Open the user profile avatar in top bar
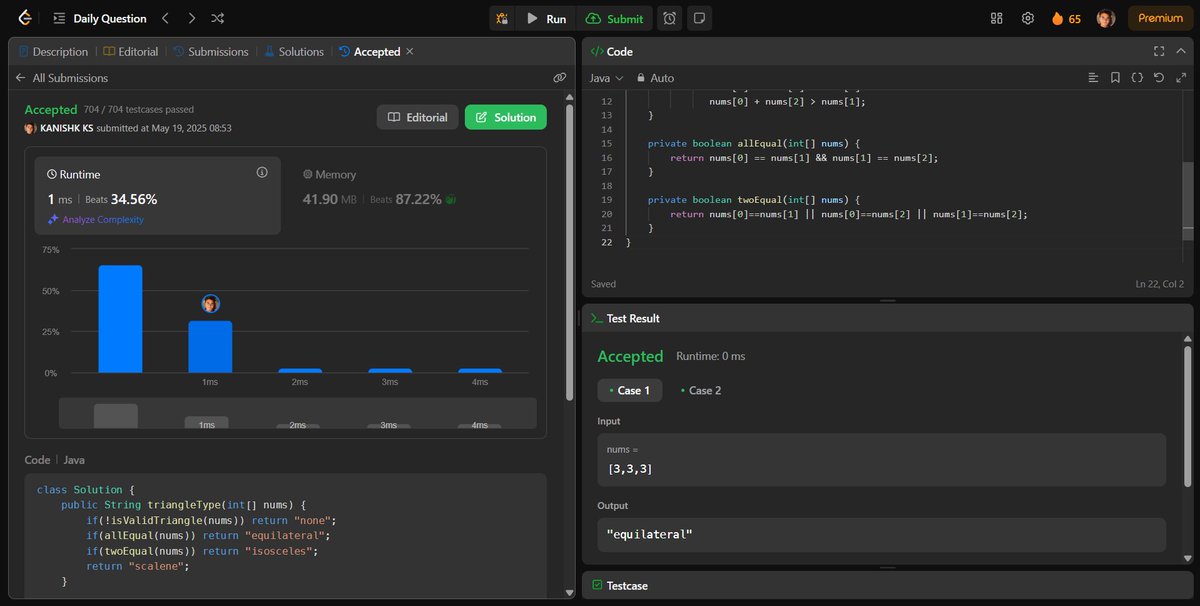The height and width of the screenshot is (606, 1200). pyautogui.click(x=1105, y=18)
